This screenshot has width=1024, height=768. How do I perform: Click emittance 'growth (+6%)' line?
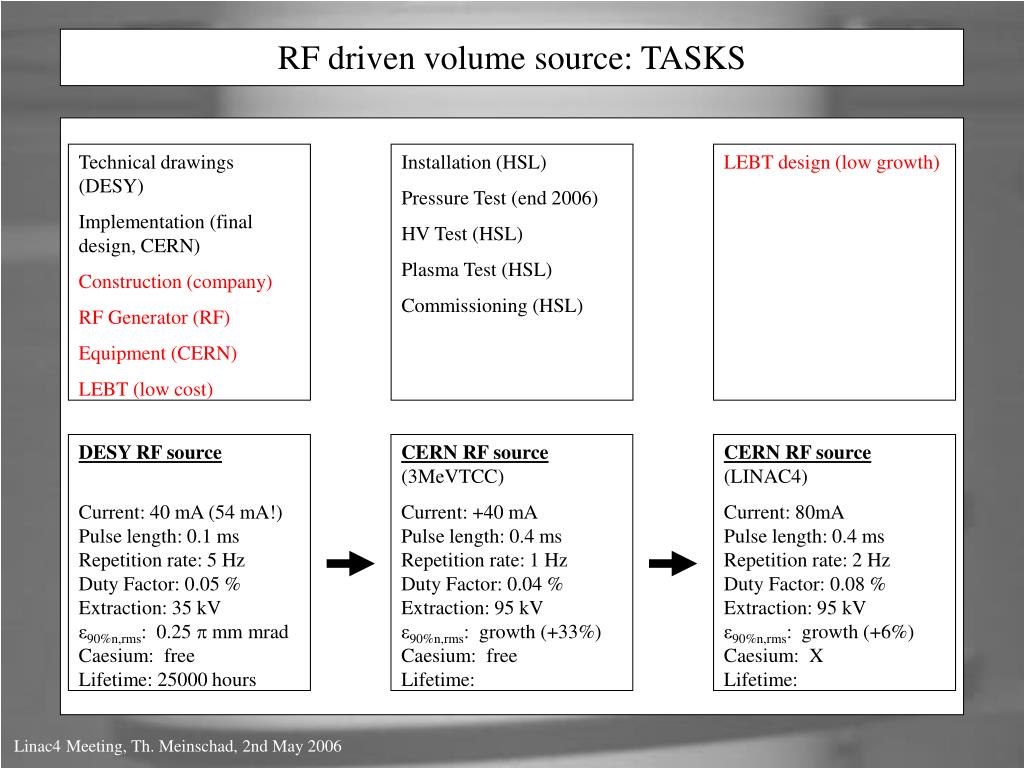tap(819, 633)
